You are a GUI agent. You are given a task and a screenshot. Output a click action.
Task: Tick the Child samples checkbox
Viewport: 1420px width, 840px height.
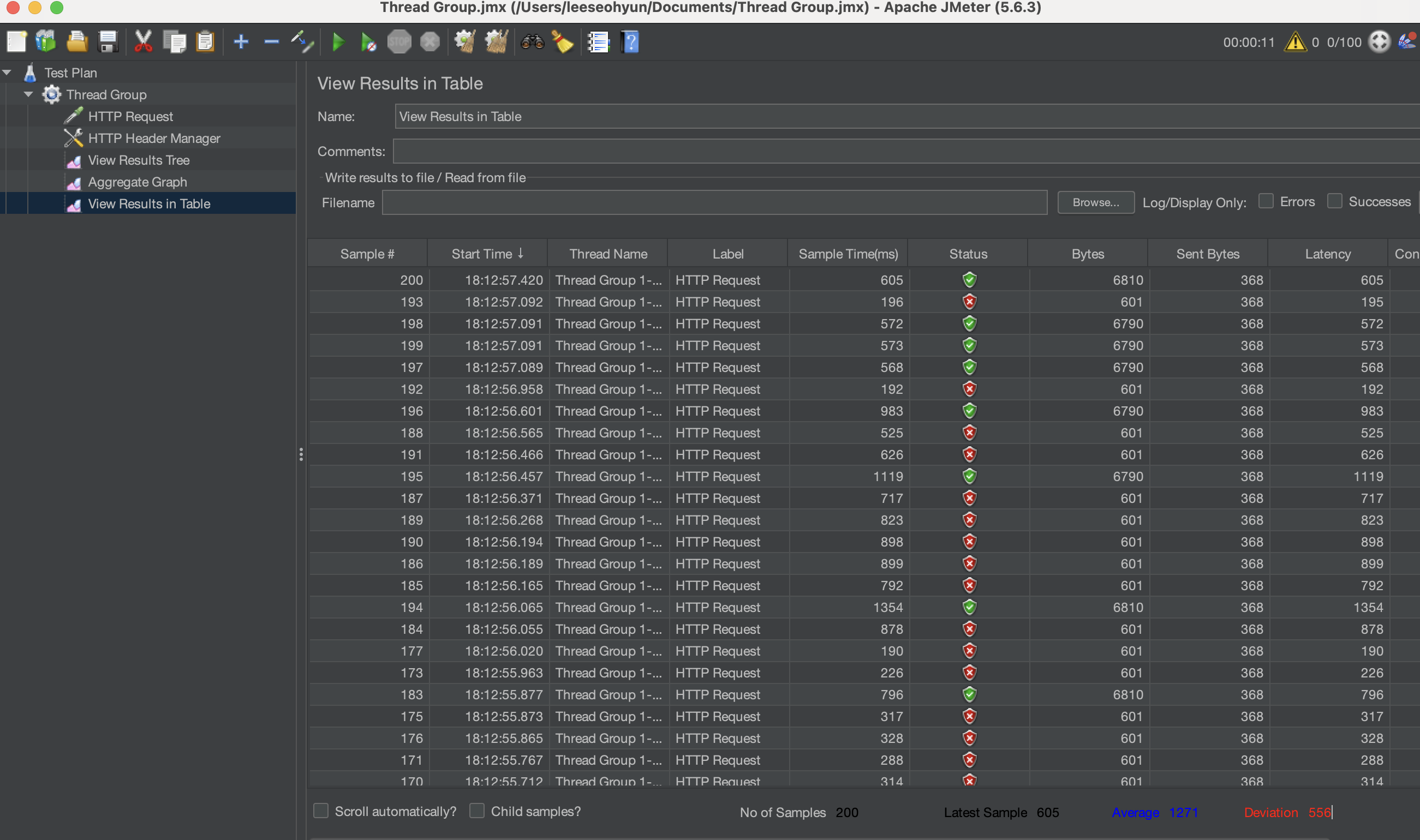[477, 811]
